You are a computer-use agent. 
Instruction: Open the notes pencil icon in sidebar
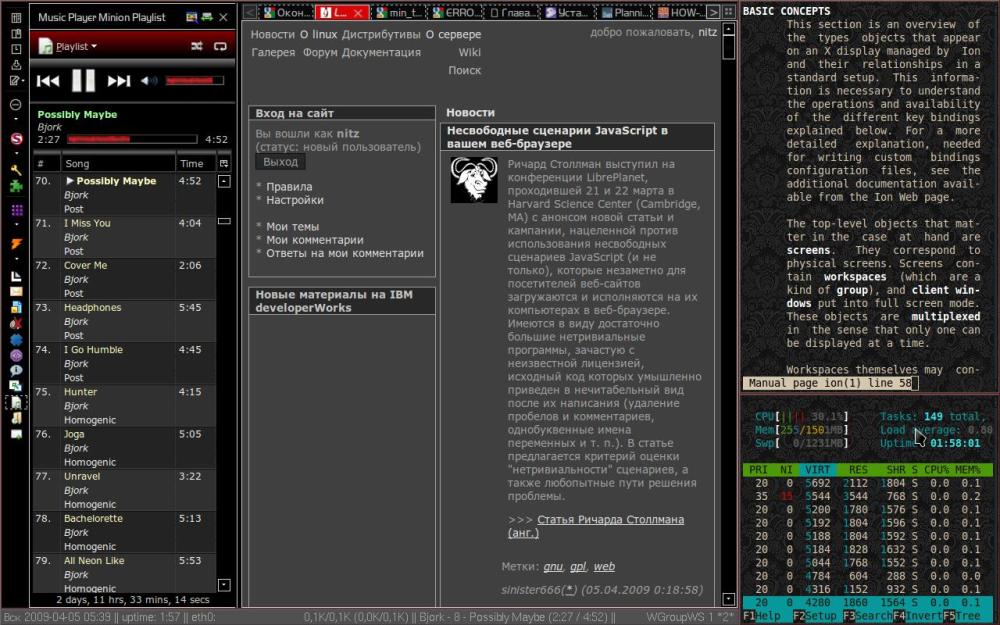tap(16, 80)
